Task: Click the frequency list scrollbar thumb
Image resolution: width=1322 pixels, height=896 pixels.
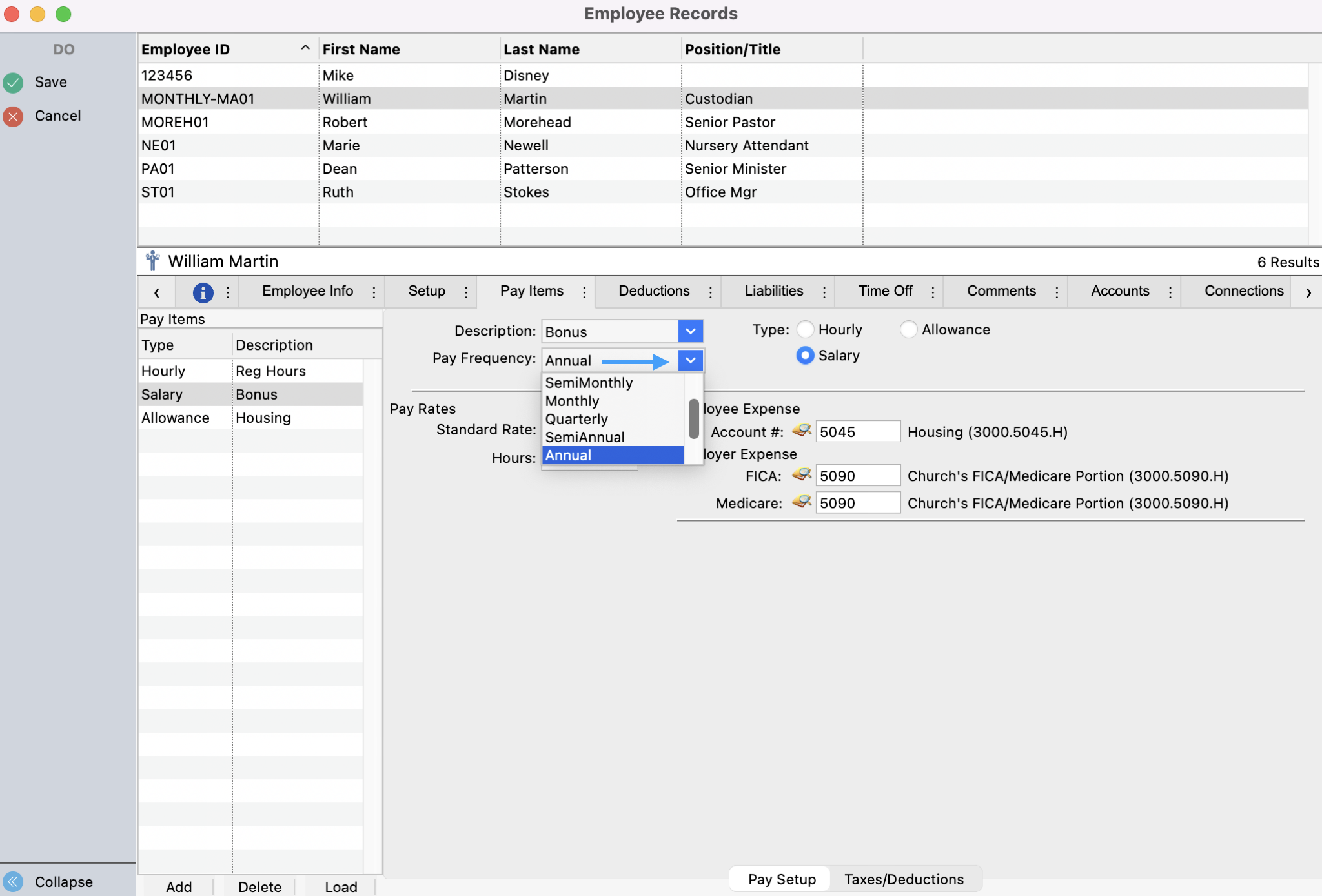Action: (694, 418)
